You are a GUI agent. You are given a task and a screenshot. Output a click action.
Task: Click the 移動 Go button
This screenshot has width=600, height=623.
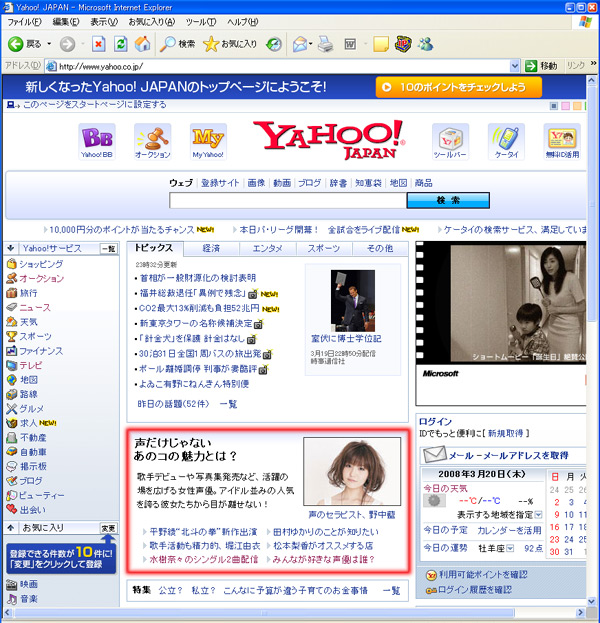tap(542, 66)
